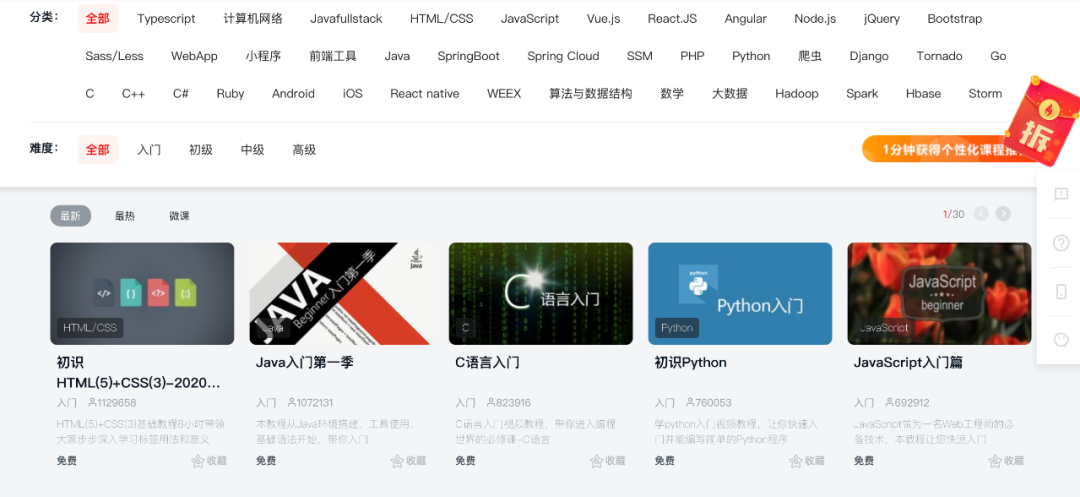Open JavaScript入门篇 course thumbnail
Image resolution: width=1080 pixels, height=497 pixels.
[x=939, y=293]
